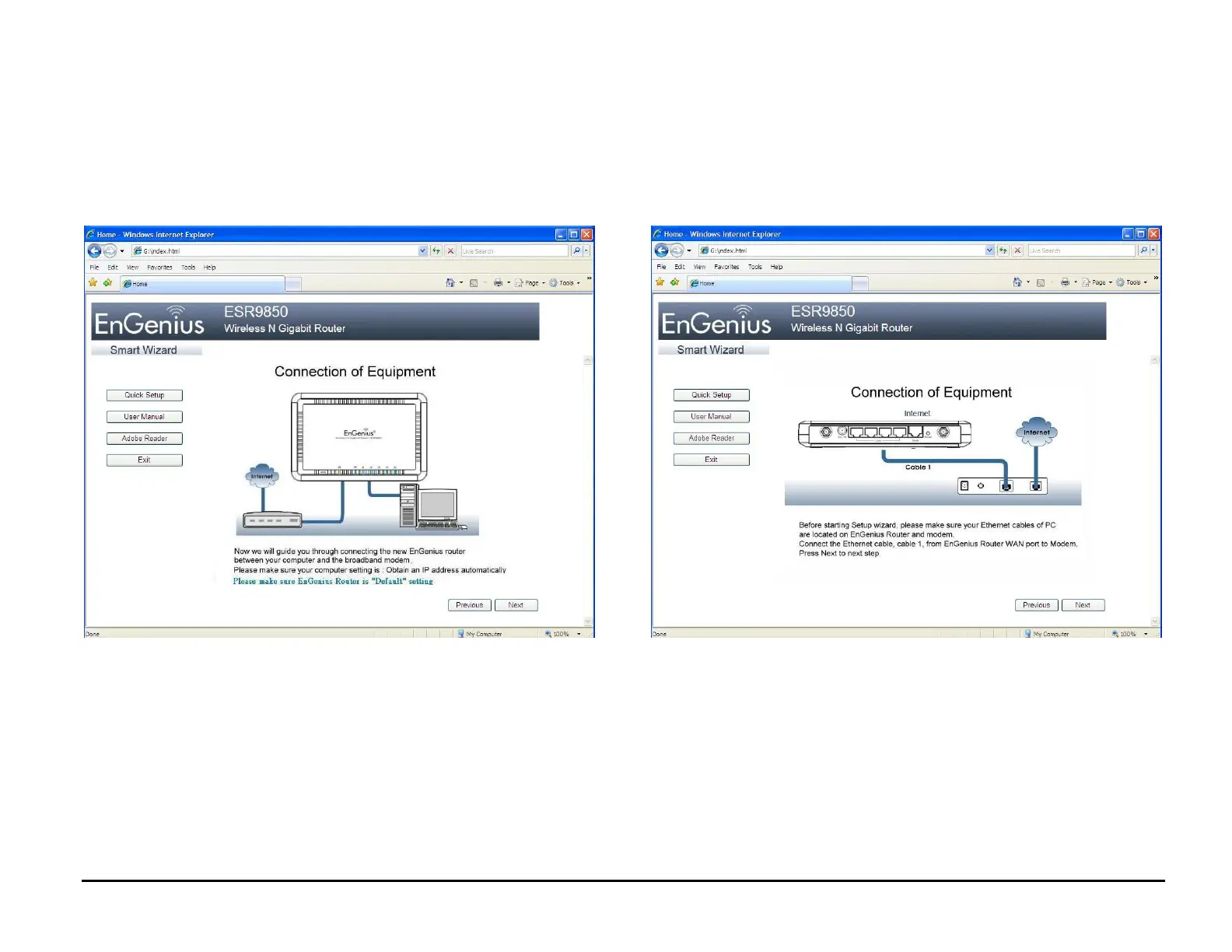Image resolution: width=1232 pixels, height=952 pixels.
Task: Open the Help menu in left browser window
Action: [210, 268]
